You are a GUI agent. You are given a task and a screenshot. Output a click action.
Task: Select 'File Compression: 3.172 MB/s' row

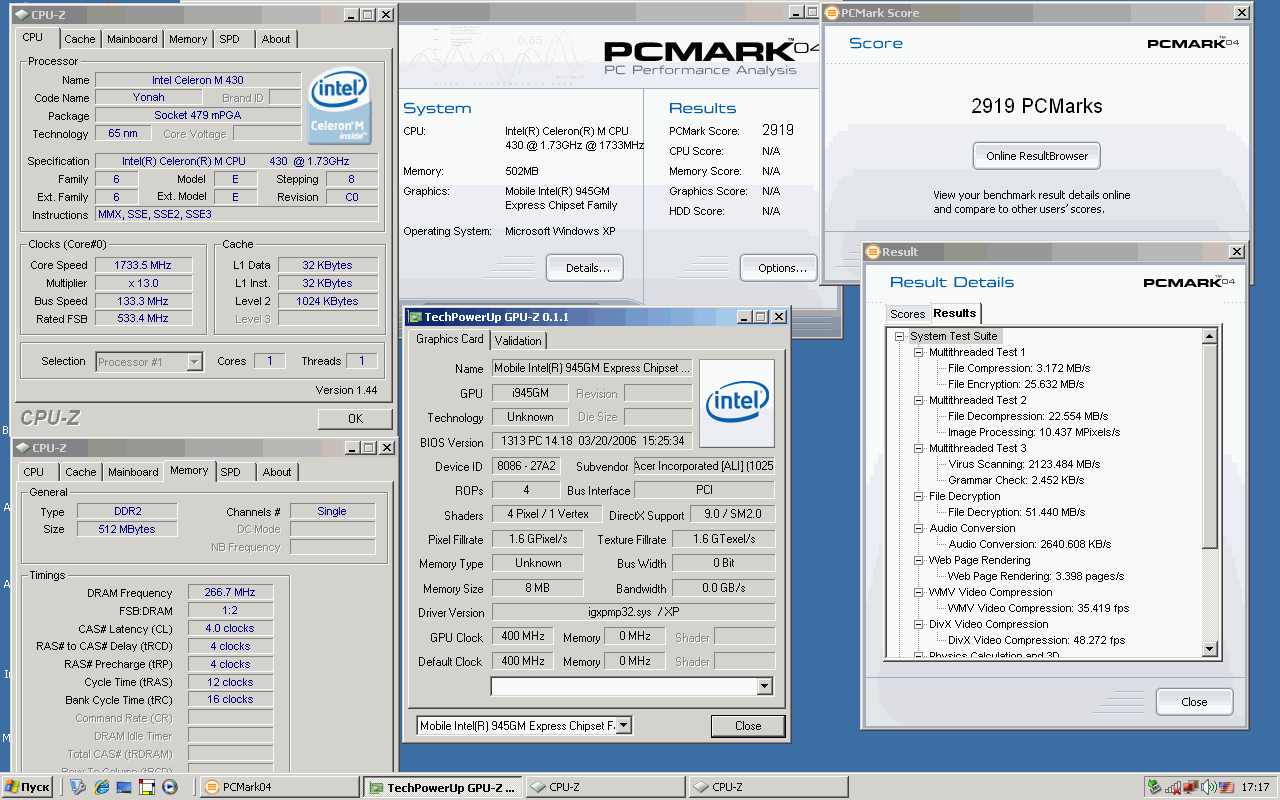1018,368
